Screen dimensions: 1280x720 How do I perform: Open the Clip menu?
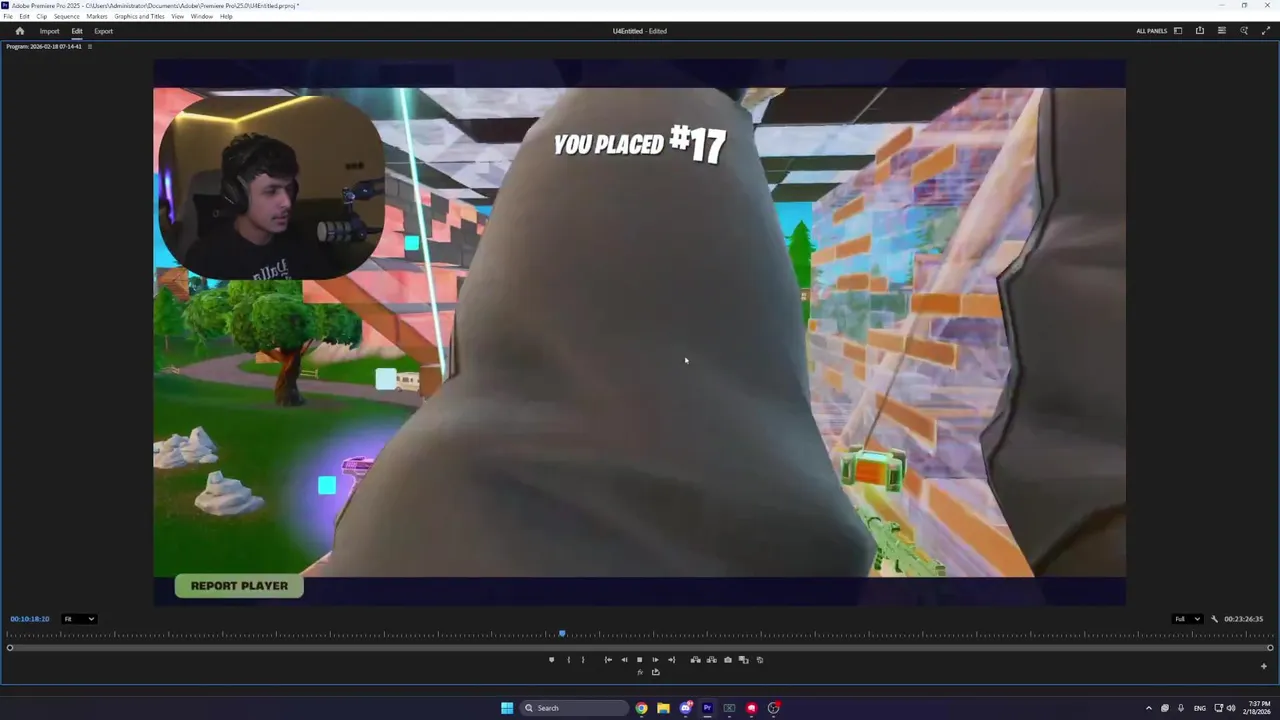pyautogui.click(x=41, y=16)
